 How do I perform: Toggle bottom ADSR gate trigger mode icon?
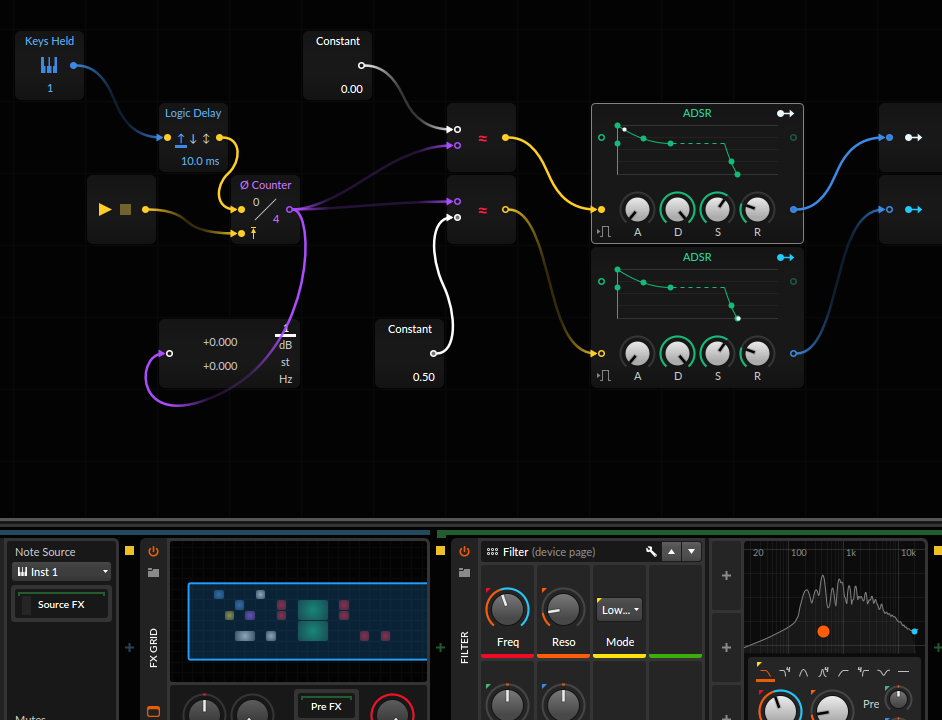[604, 376]
